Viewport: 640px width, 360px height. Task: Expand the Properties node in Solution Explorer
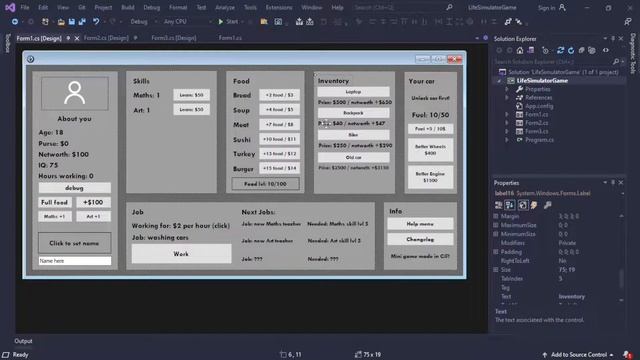point(507,89)
